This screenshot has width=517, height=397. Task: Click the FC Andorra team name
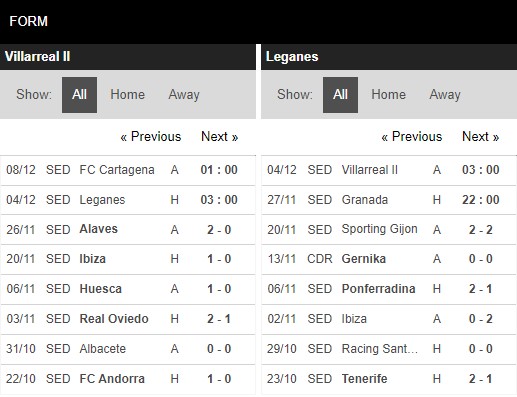112,379
